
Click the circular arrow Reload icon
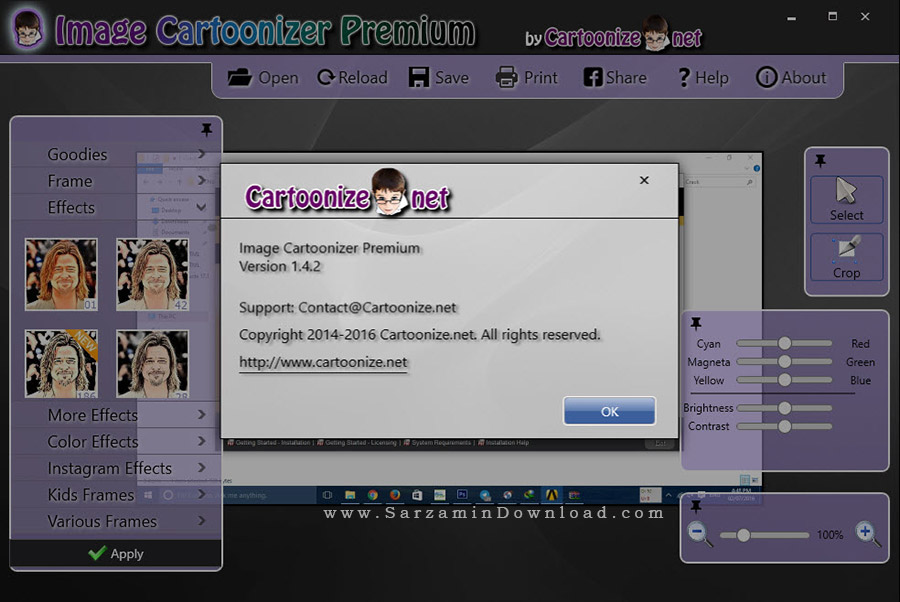[x=326, y=77]
